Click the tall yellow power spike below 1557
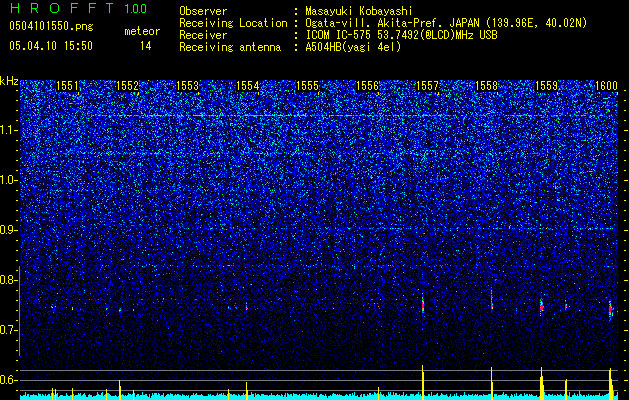The width and height of the screenshot is (629, 400). (423, 382)
